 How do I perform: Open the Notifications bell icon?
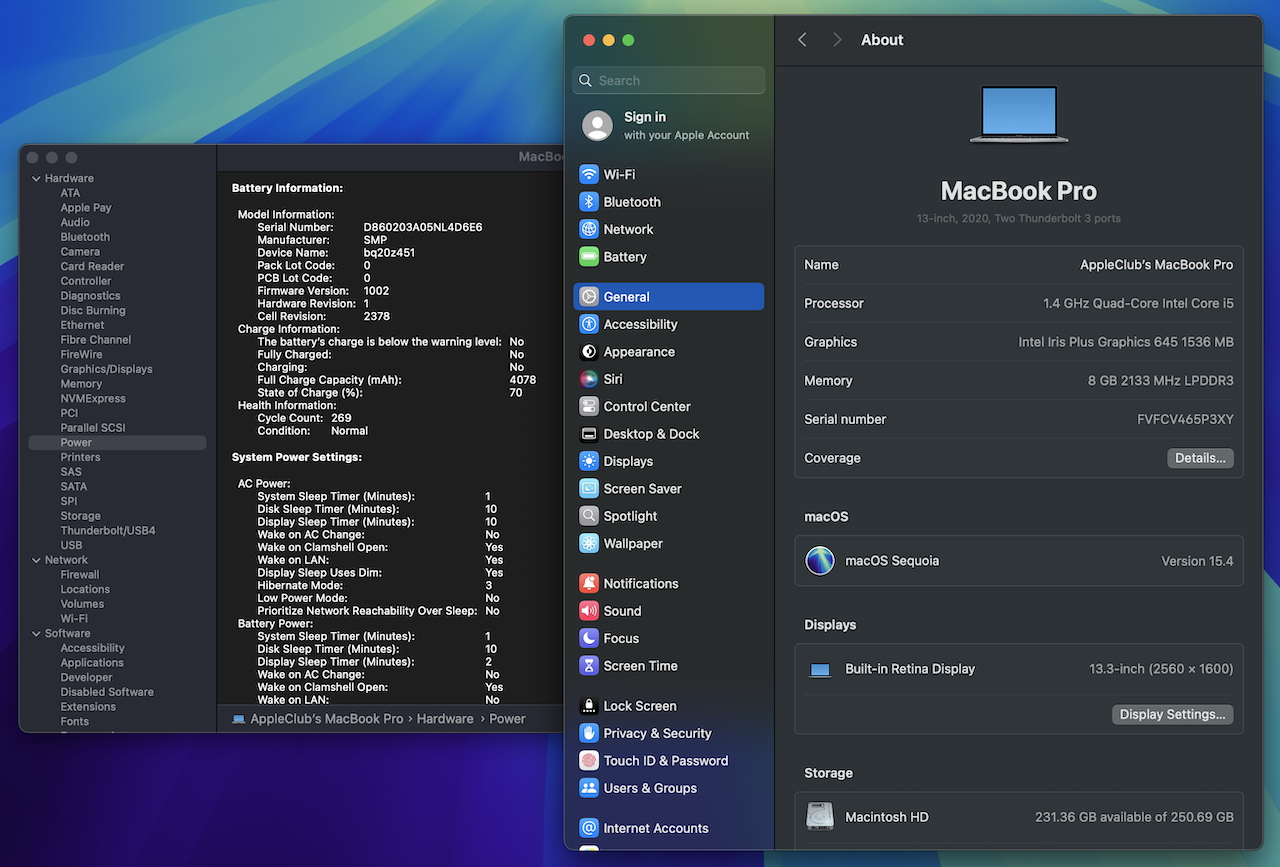[589, 584]
